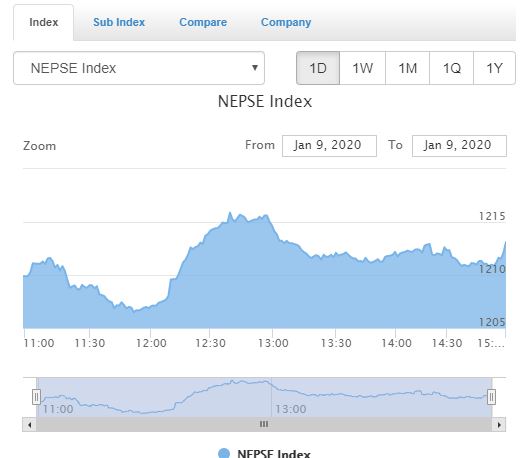Screen dimensions: 521x458
Task: Click the Zoom label
Action: pyautogui.click(x=39, y=146)
